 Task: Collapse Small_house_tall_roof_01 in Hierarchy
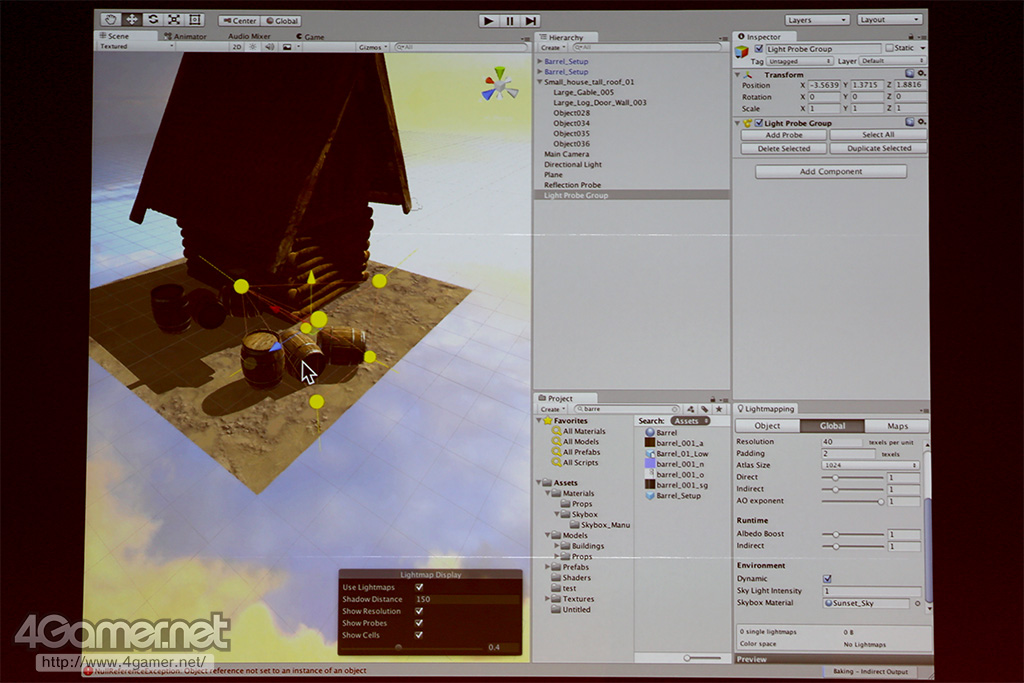(x=540, y=82)
